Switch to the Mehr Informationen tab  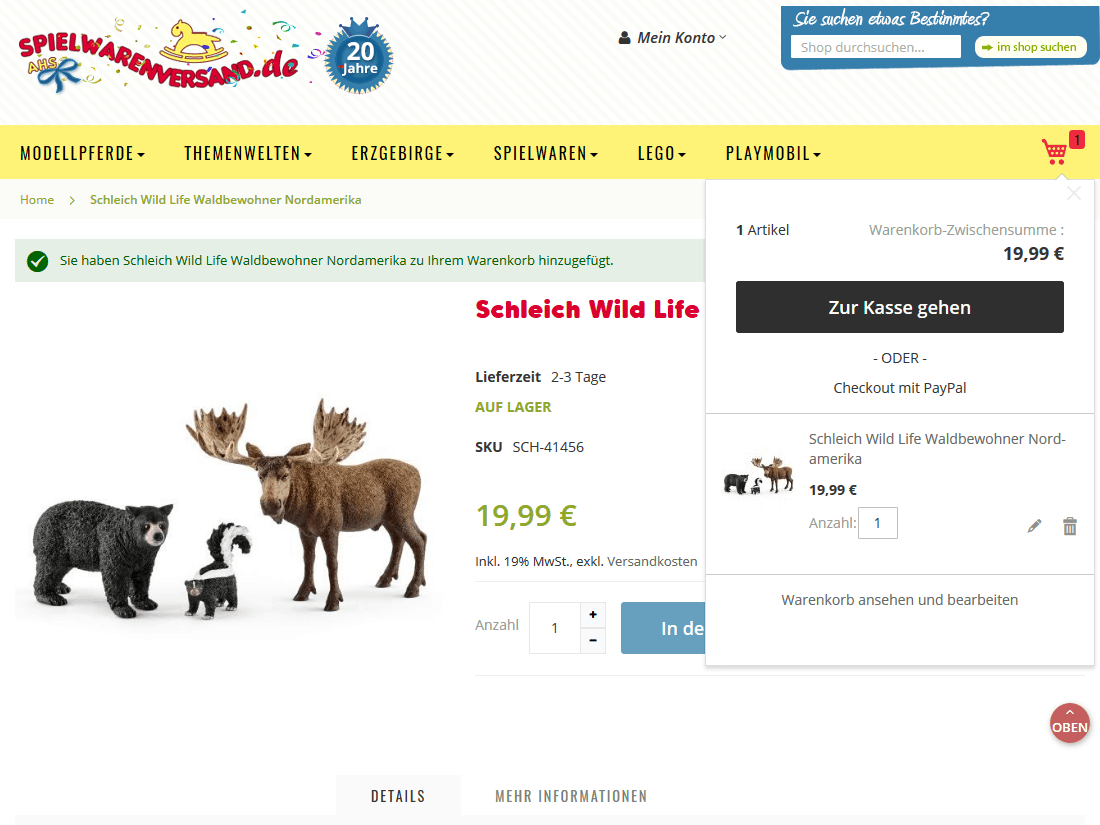pos(571,796)
